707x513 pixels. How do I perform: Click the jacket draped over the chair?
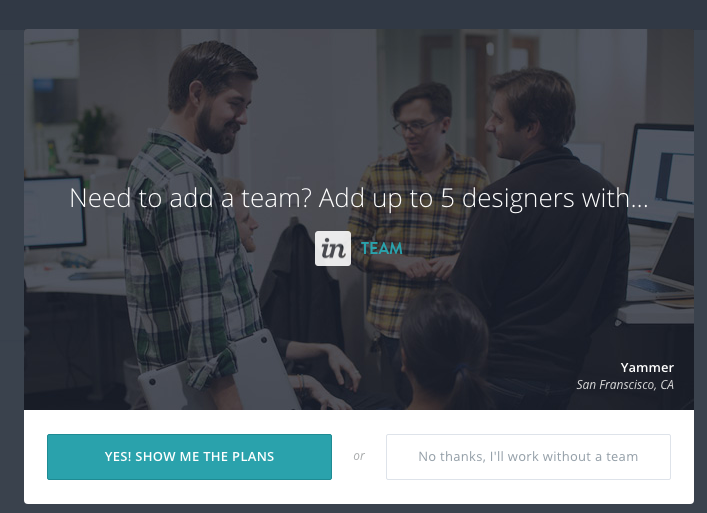click(300, 279)
